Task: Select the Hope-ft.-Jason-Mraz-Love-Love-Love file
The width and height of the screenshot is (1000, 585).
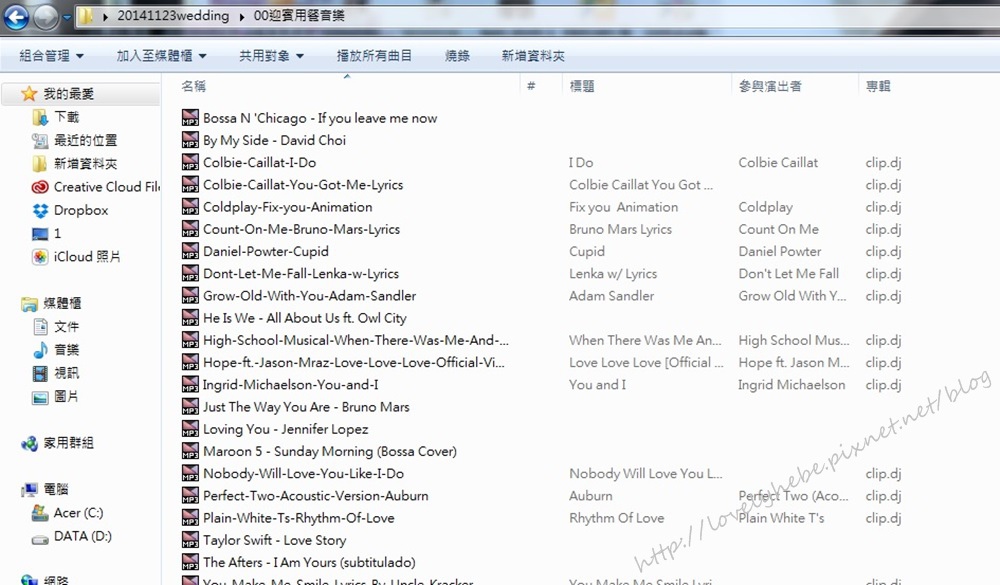Action: (353, 362)
